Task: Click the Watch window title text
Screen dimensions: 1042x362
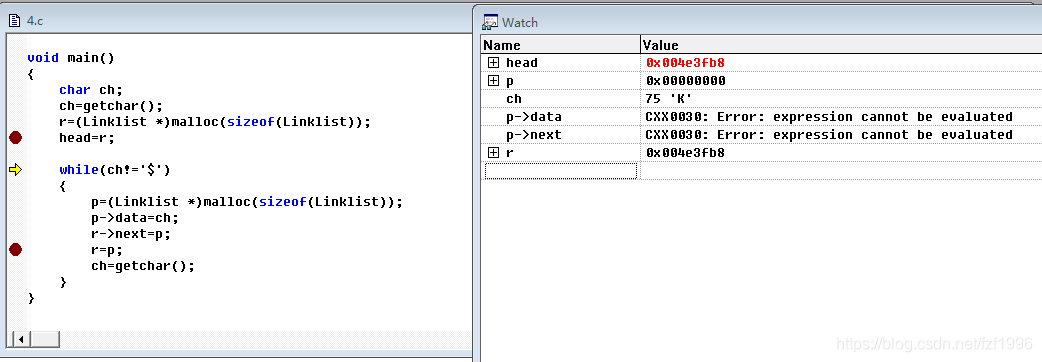Action: [x=520, y=23]
